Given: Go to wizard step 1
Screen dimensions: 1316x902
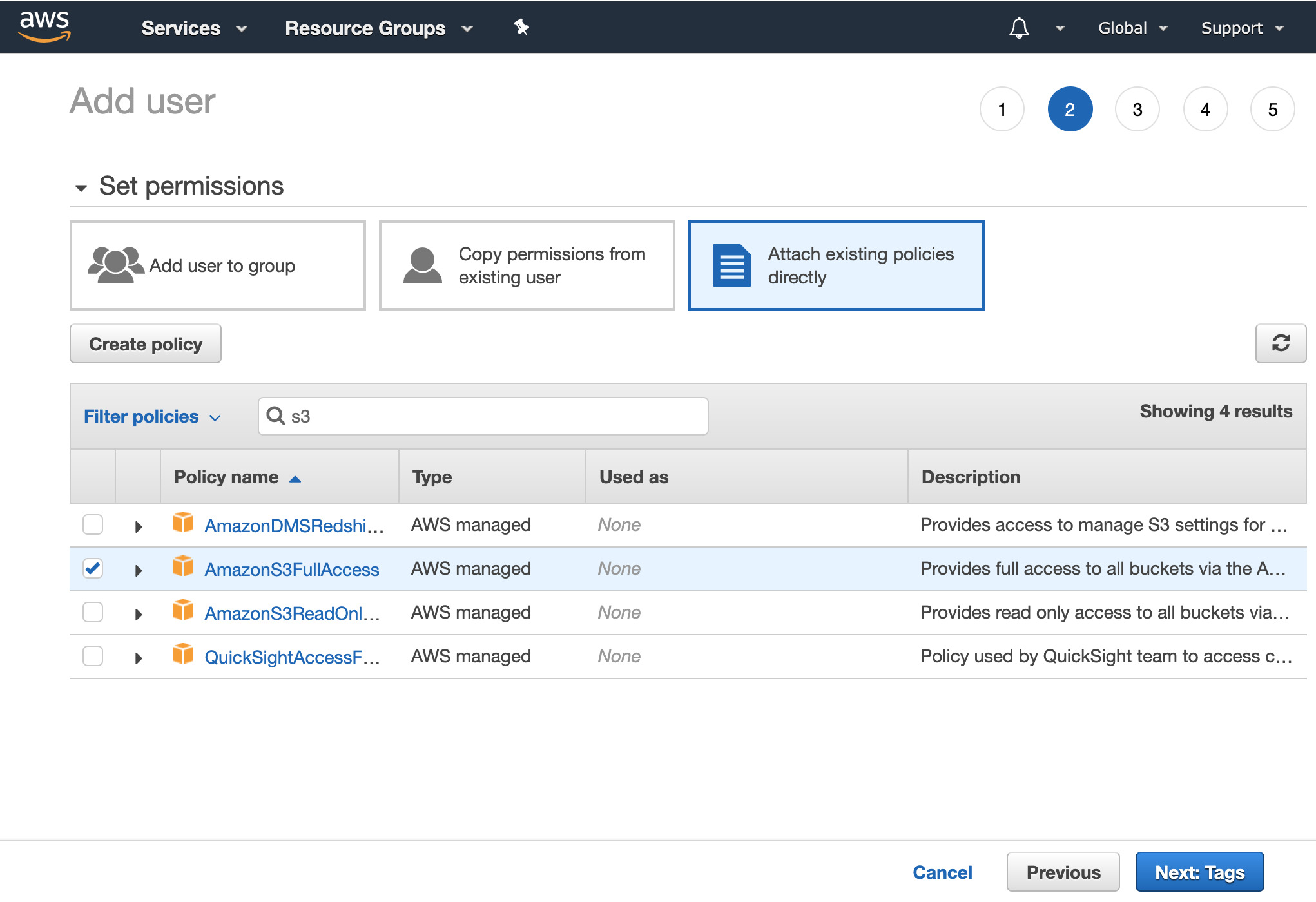Looking at the screenshot, I should pyautogui.click(x=1002, y=109).
